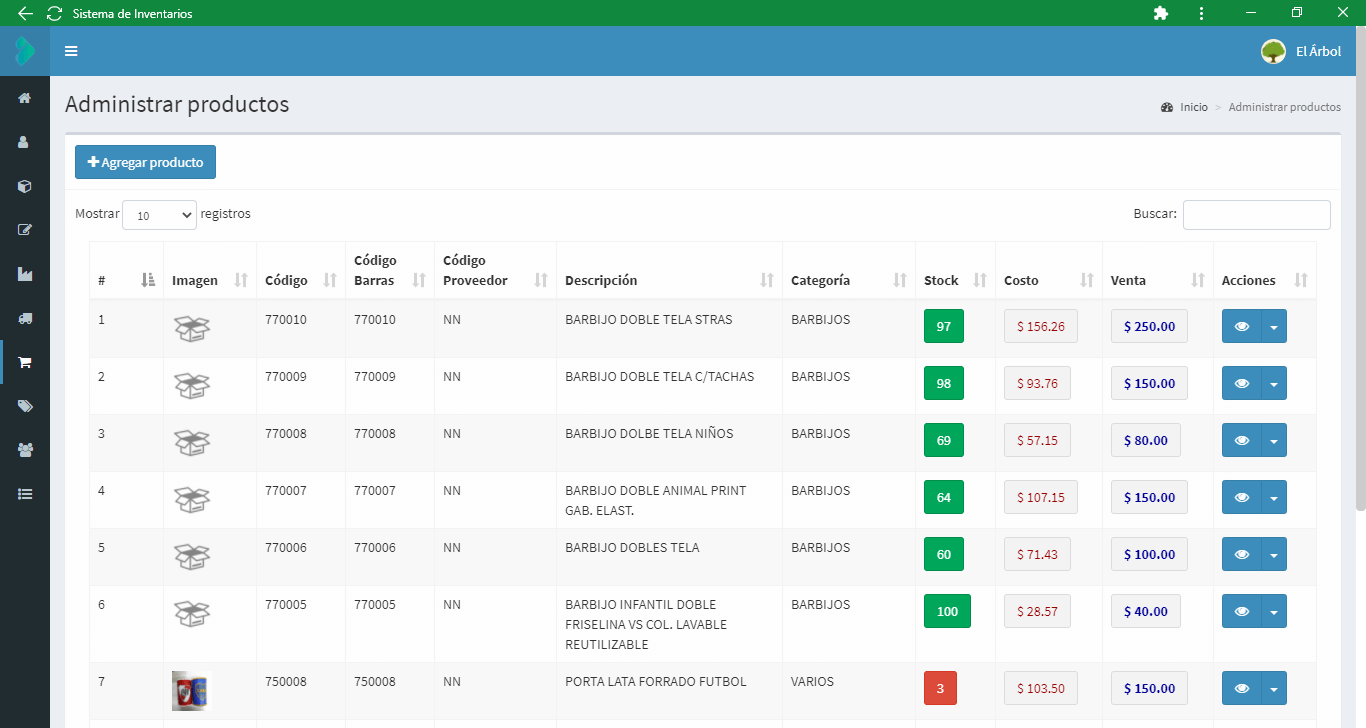Screen dimensions: 1366x728
Task: Expand actions dropdown arrow for product 770006
Action: 1274,554
